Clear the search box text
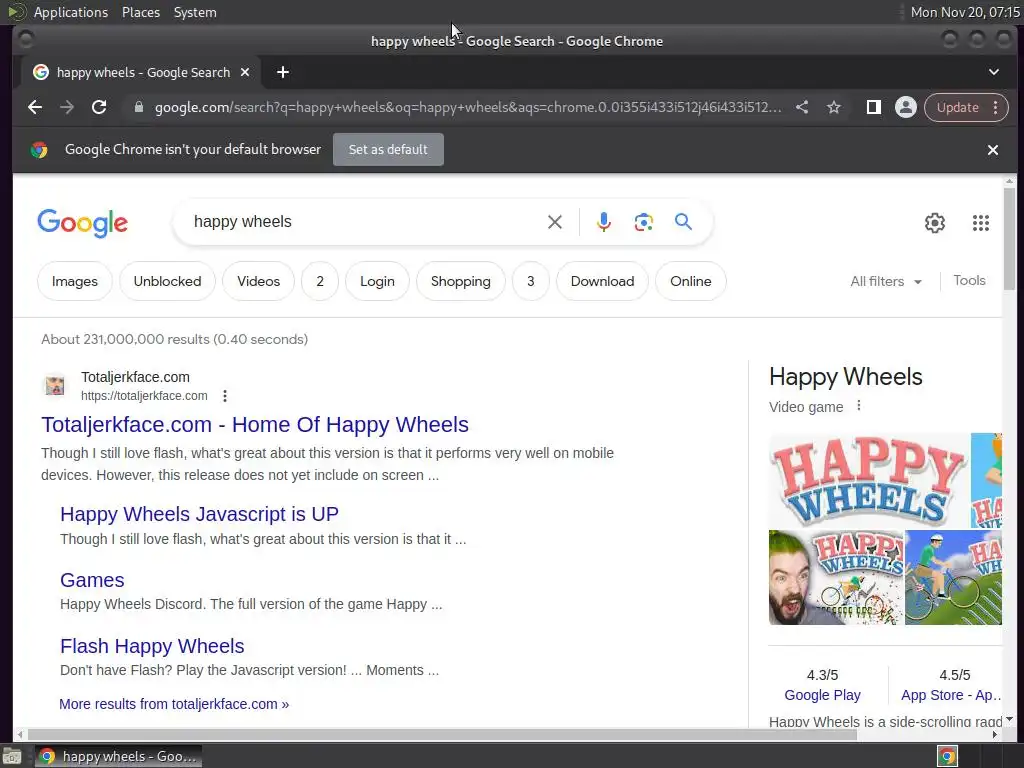This screenshot has width=1024, height=768. point(555,222)
